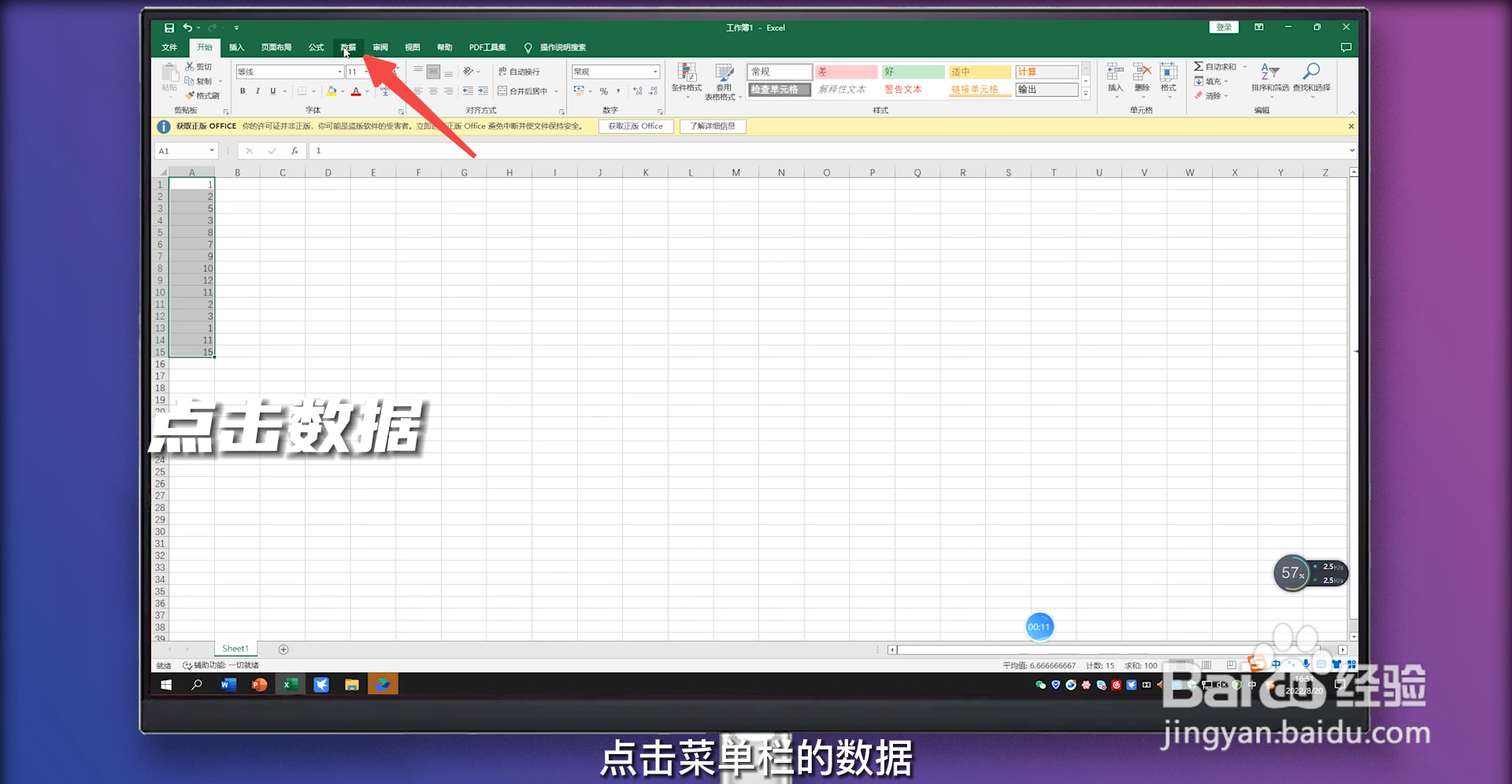1512x784 pixels.
Task: Expand the number format (常规) dropdown
Action: click(x=654, y=72)
